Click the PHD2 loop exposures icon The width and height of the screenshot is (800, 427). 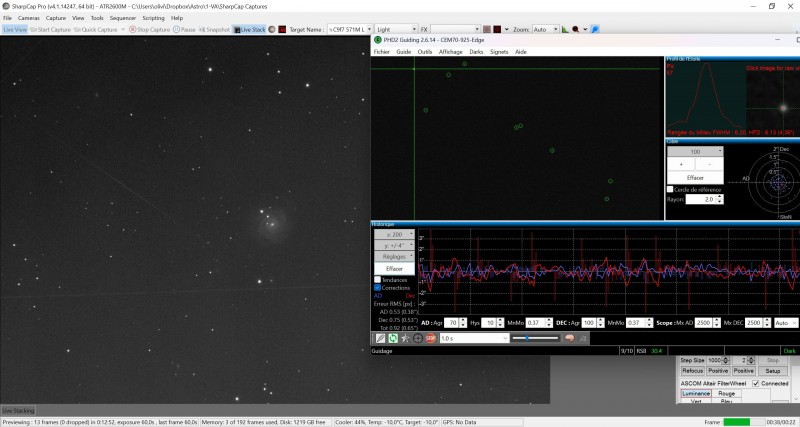pyautogui.click(x=393, y=338)
